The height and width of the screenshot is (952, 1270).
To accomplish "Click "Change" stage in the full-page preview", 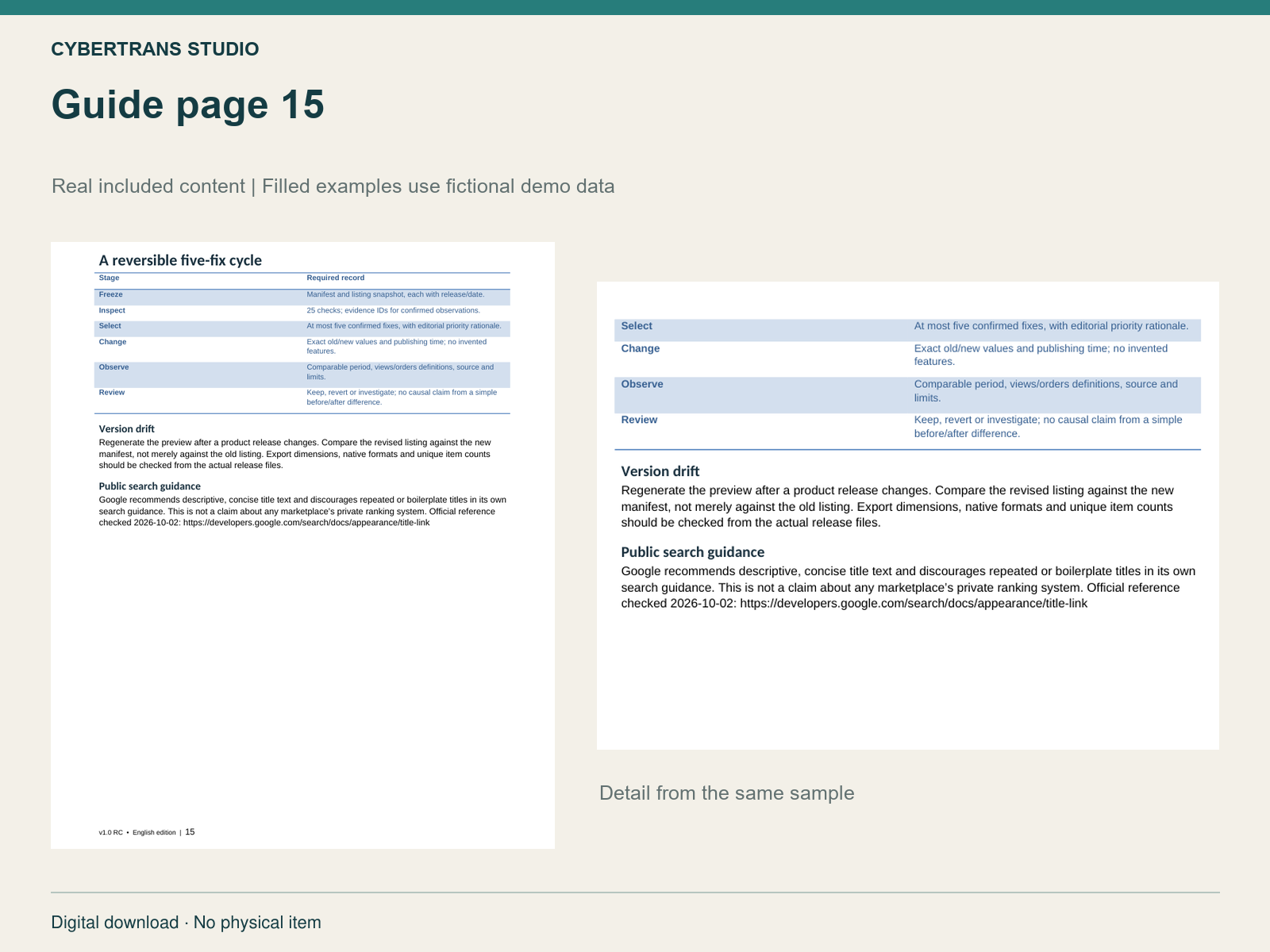I will (112, 342).
